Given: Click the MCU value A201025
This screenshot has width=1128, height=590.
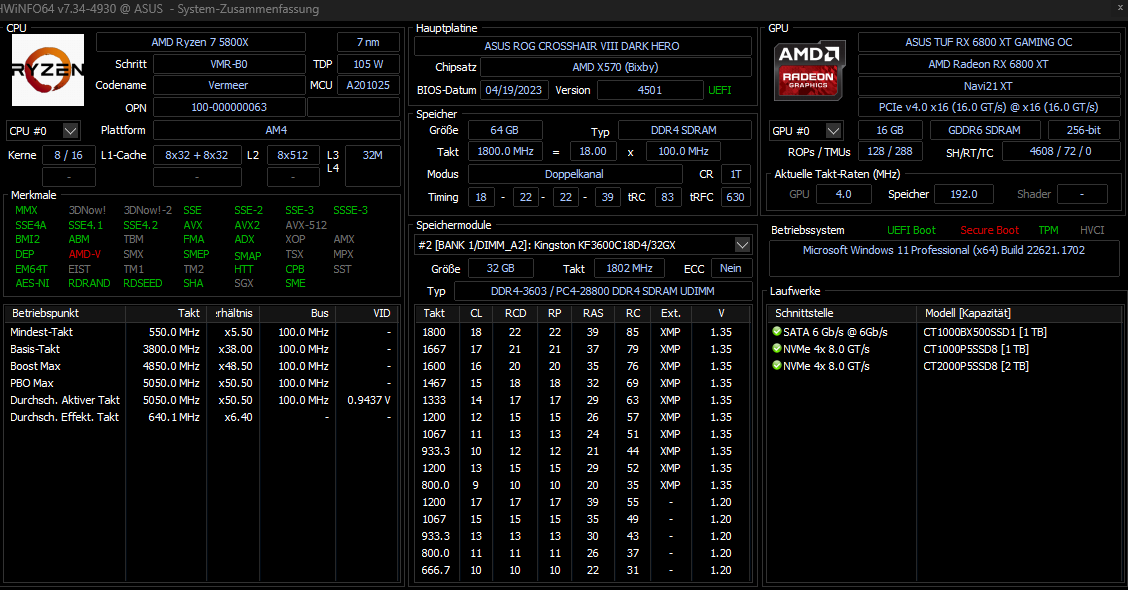Looking at the screenshot, I should [368, 85].
